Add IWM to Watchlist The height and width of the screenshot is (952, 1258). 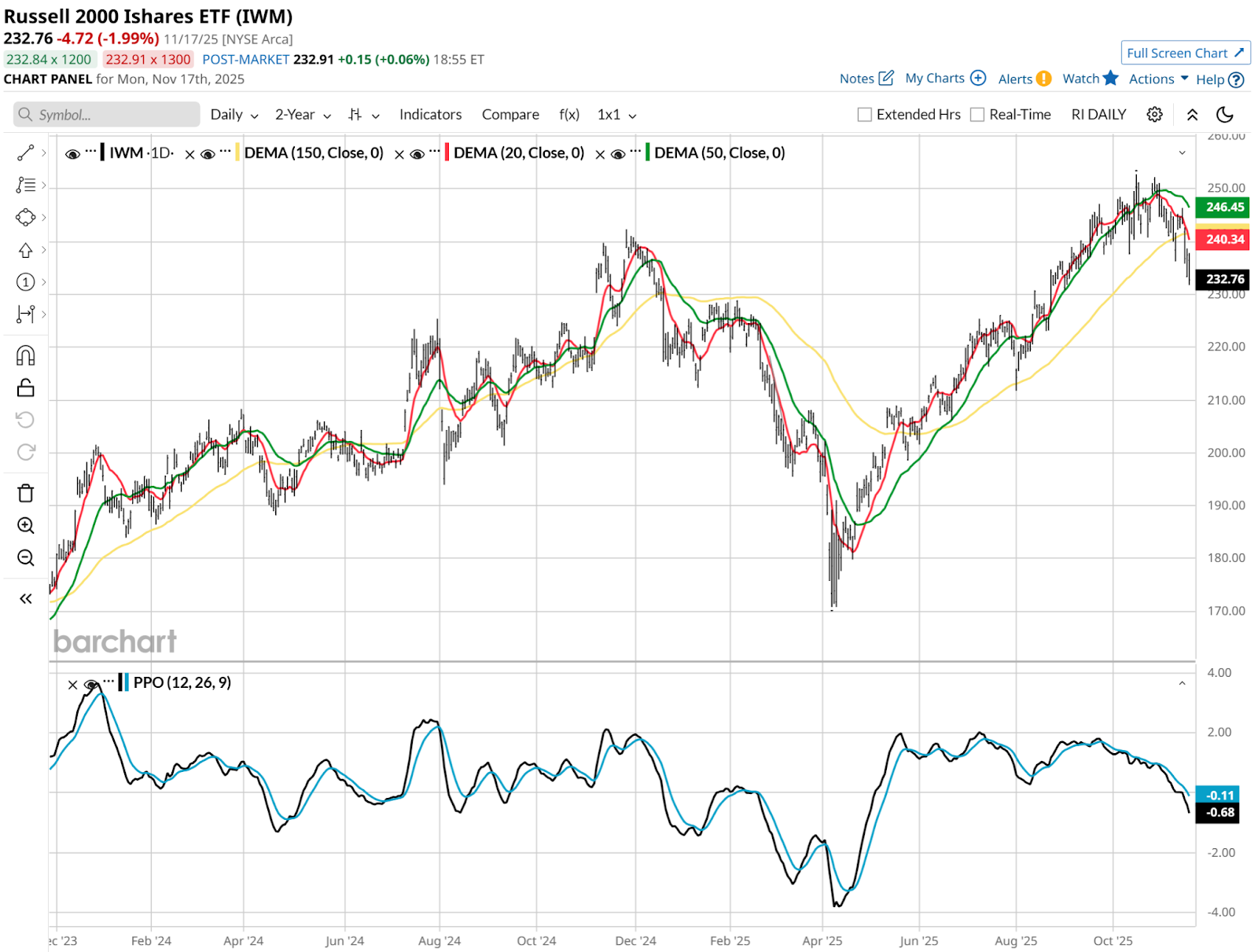[1090, 79]
